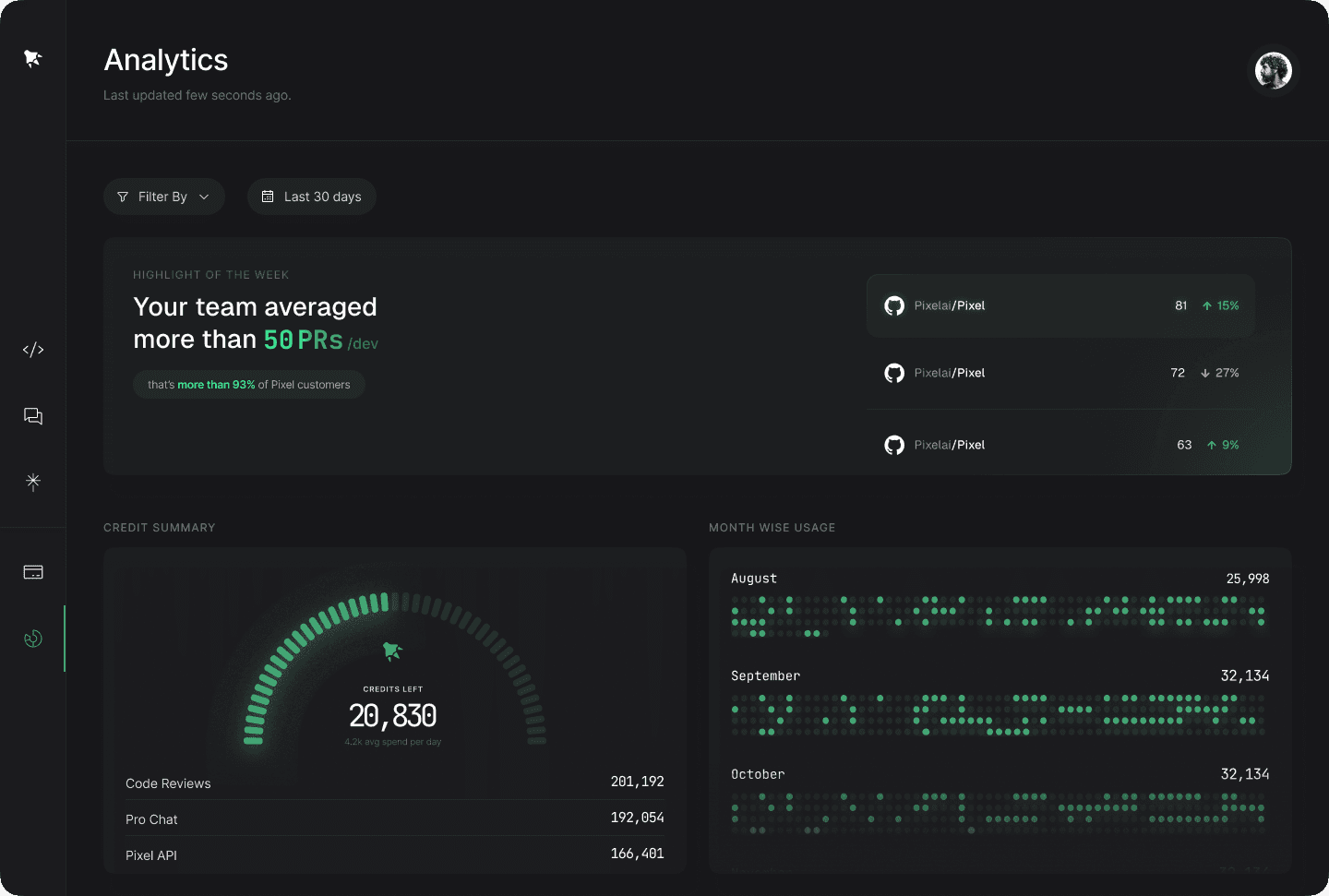Click the more than 93% customers badge
The image size is (1329, 896).
[x=249, y=385]
